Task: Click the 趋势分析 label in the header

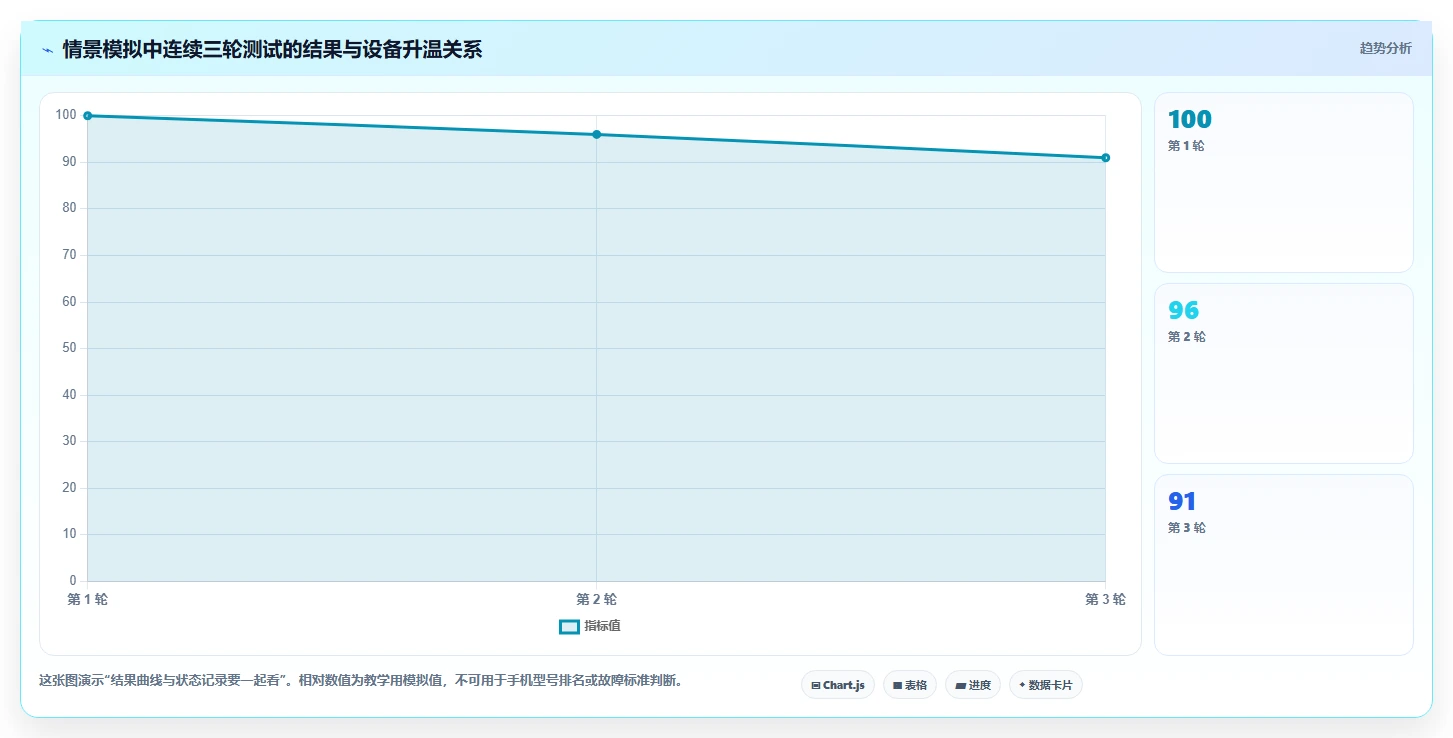Action: click(x=1385, y=48)
